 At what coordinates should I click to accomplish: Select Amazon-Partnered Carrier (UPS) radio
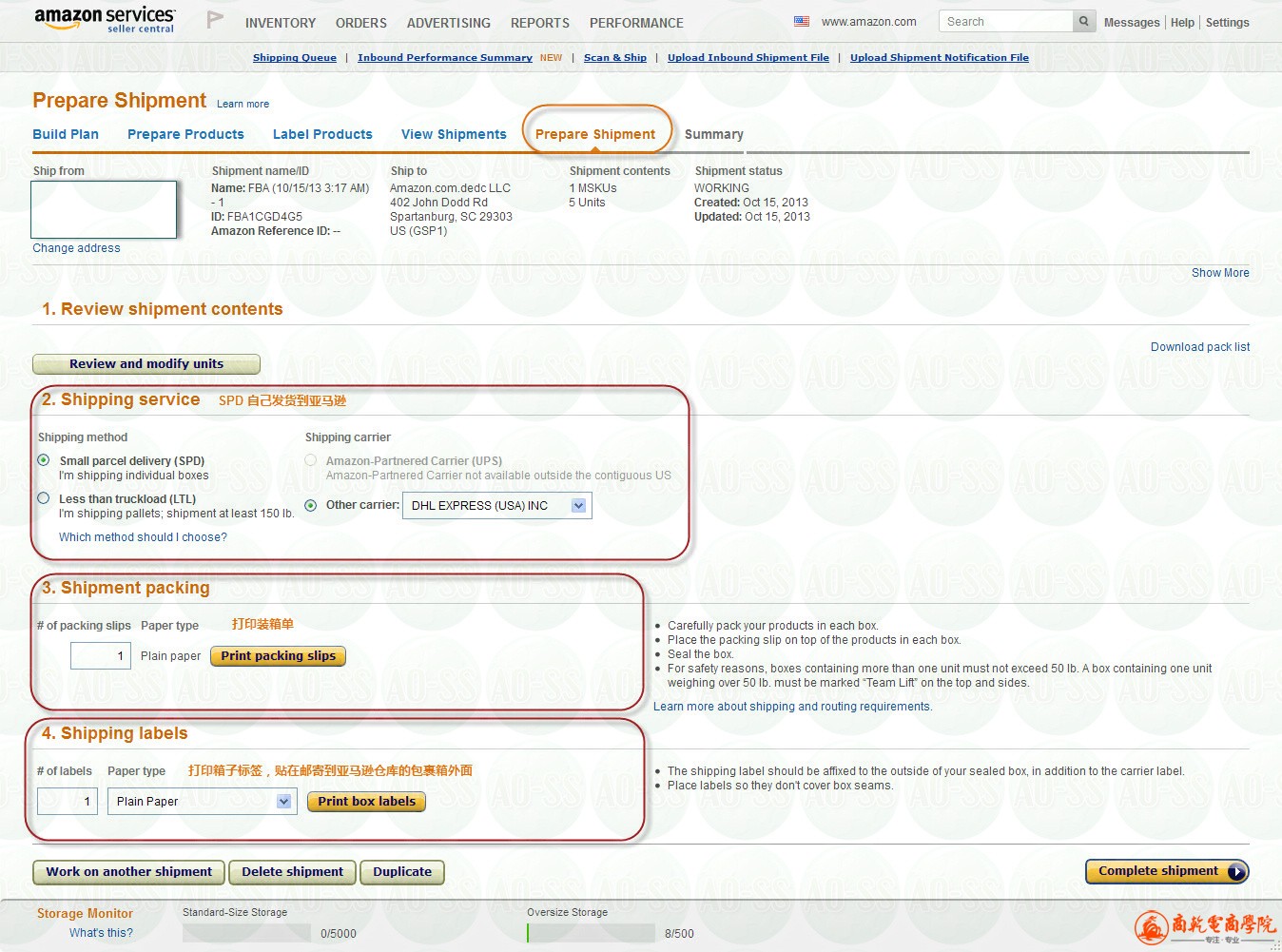311,460
